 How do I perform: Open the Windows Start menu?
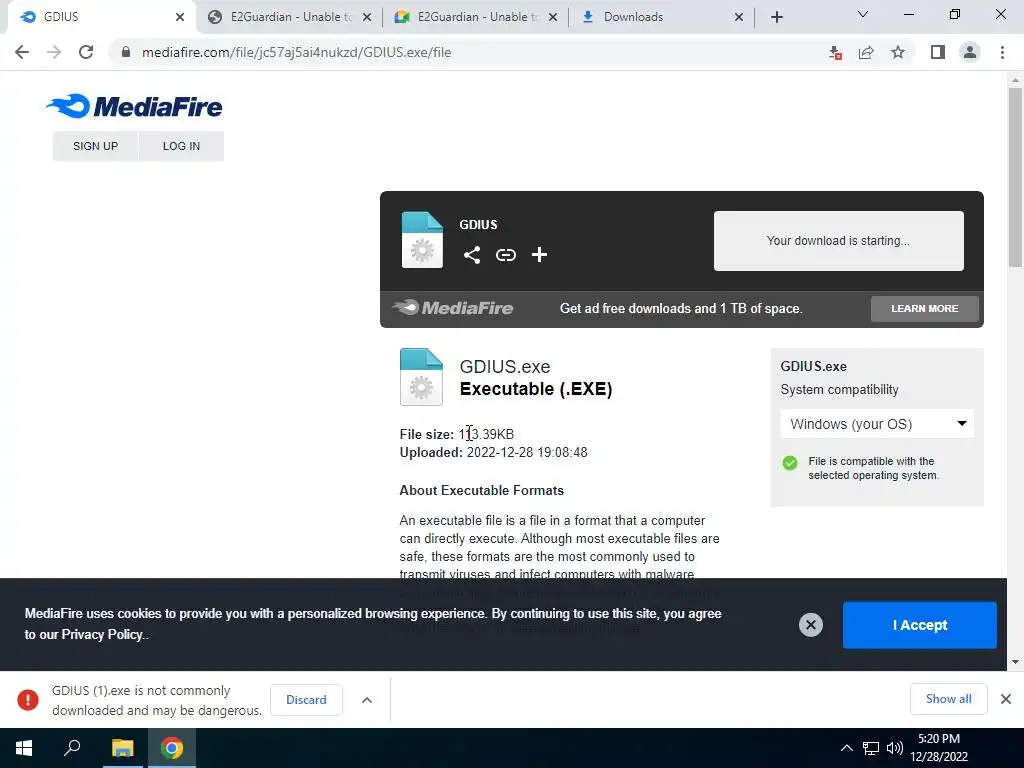pos(24,748)
